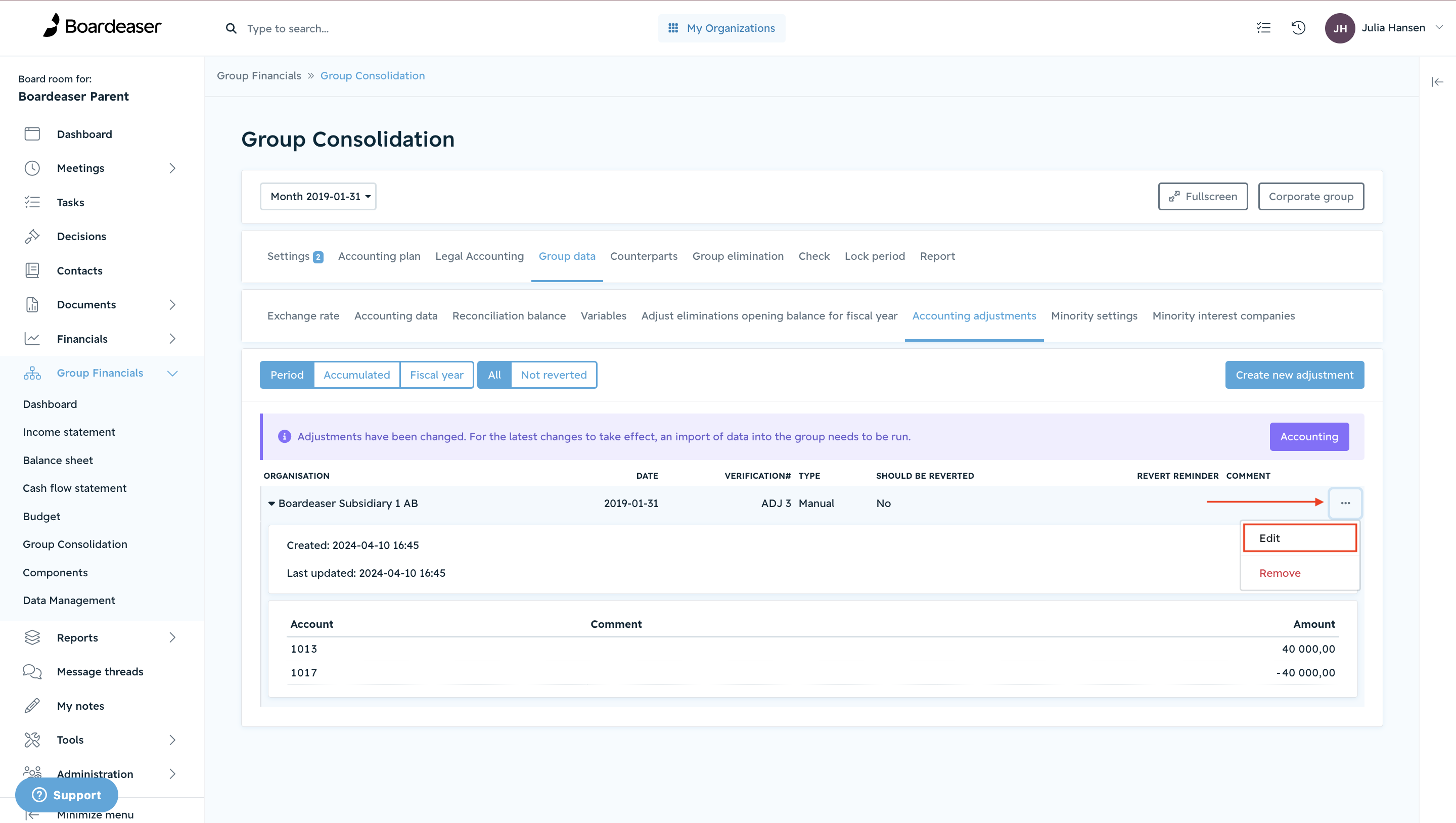Image resolution: width=1456 pixels, height=823 pixels.
Task: Click the Boardeaser logo
Action: [102, 26]
